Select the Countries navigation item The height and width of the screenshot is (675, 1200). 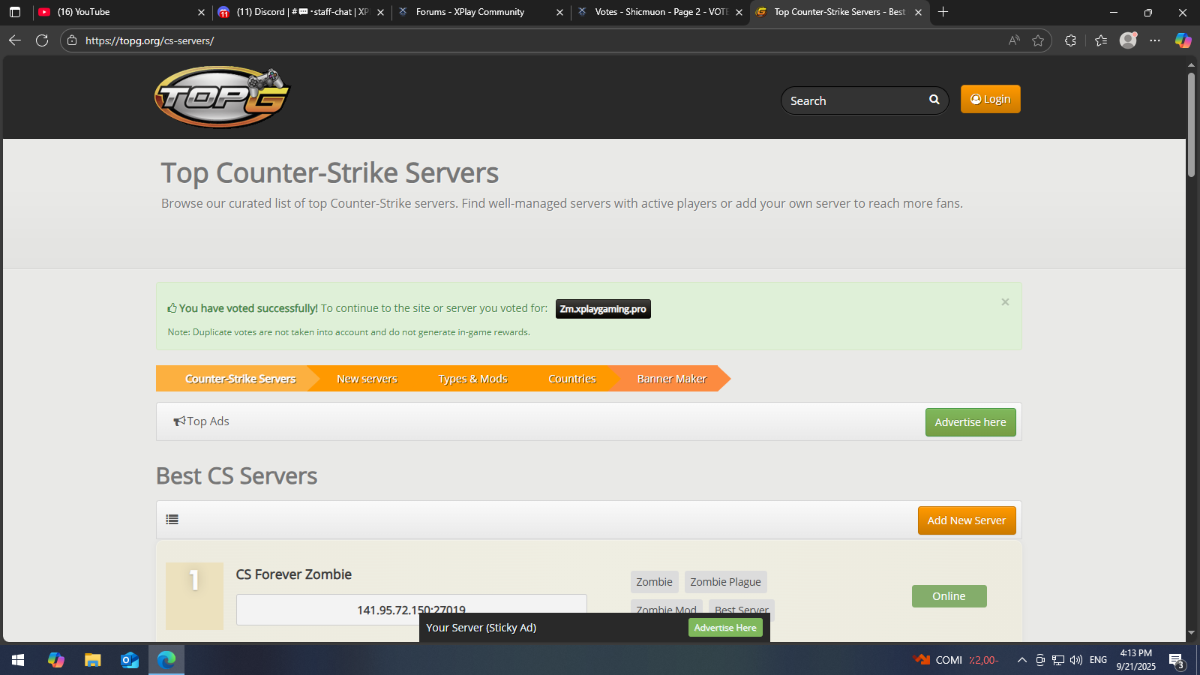click(x=572, y=379)
